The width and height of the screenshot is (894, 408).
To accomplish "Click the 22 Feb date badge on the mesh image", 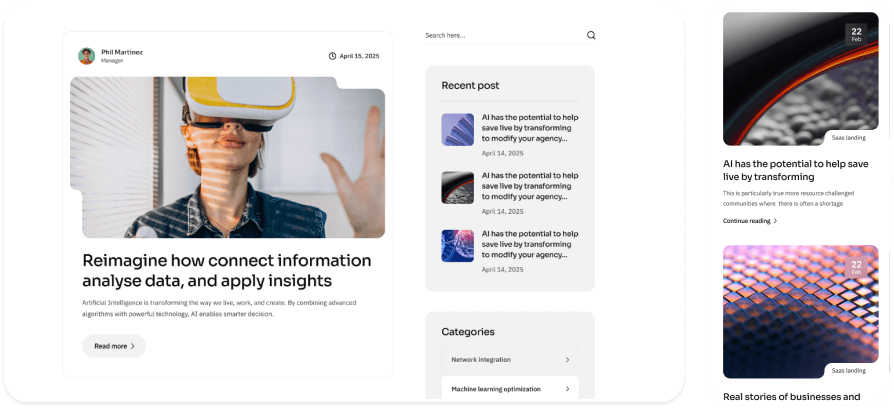I will 856,267.
